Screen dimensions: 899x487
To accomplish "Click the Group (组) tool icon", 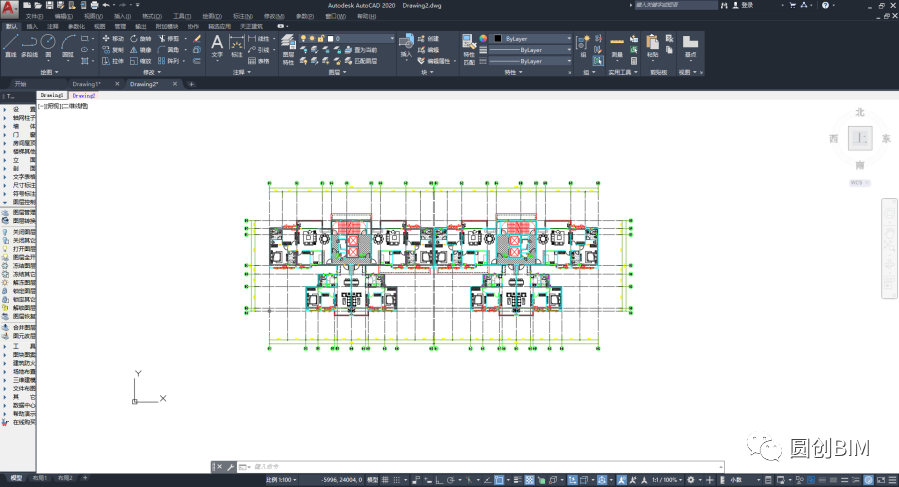I will (583, 46).
